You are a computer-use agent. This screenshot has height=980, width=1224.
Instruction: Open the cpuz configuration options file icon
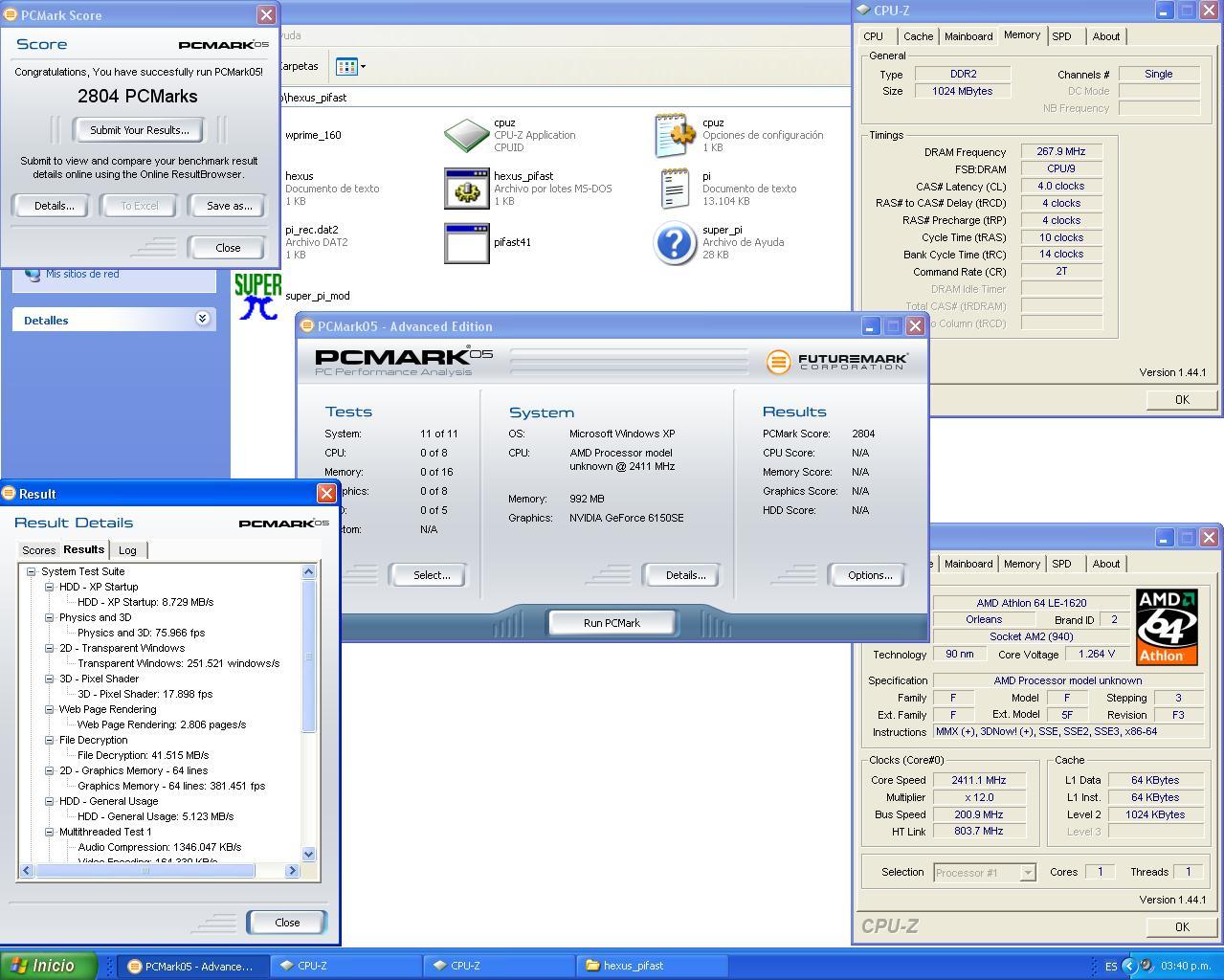tap(675, 135)
